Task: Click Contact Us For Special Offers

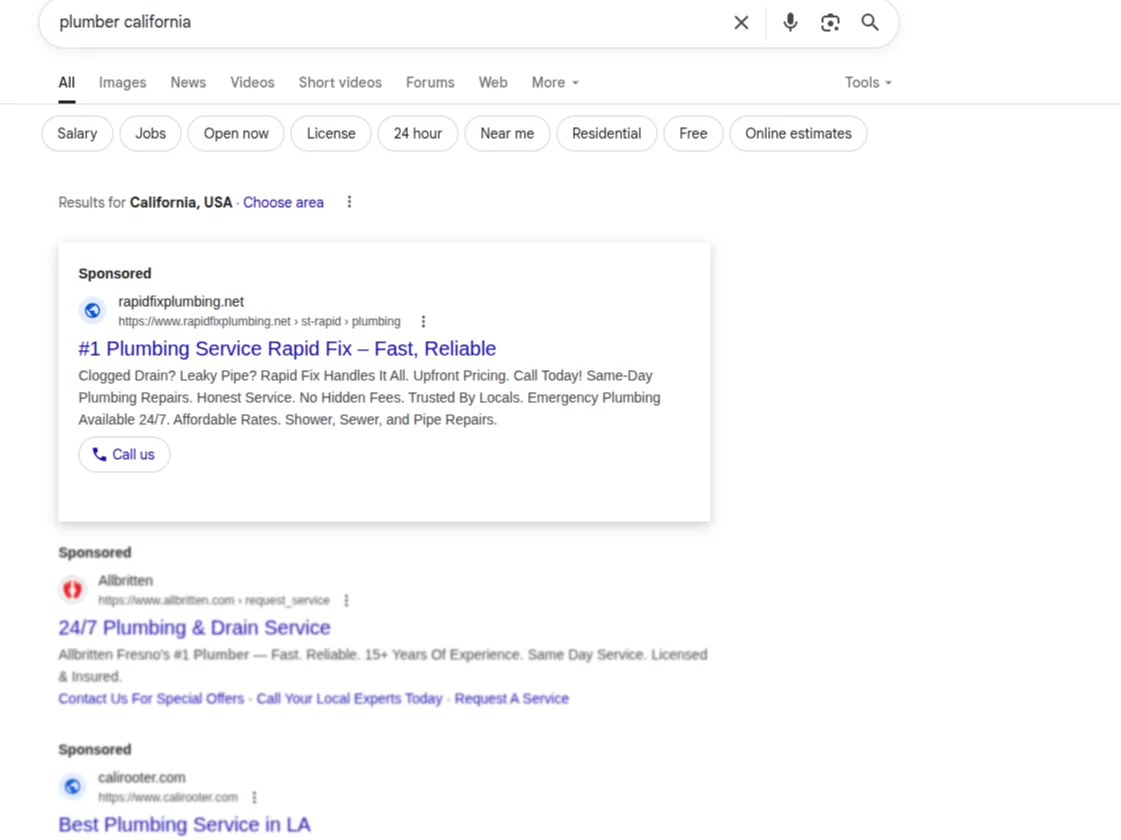Action: click(x=152, y=699)
